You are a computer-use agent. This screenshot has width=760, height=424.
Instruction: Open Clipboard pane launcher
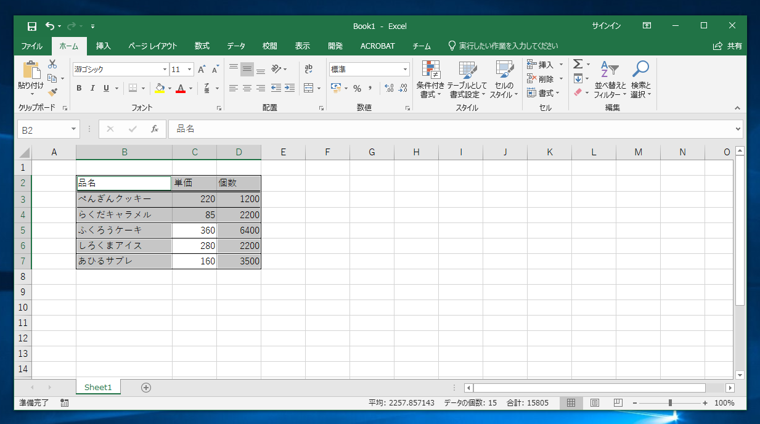65,108
